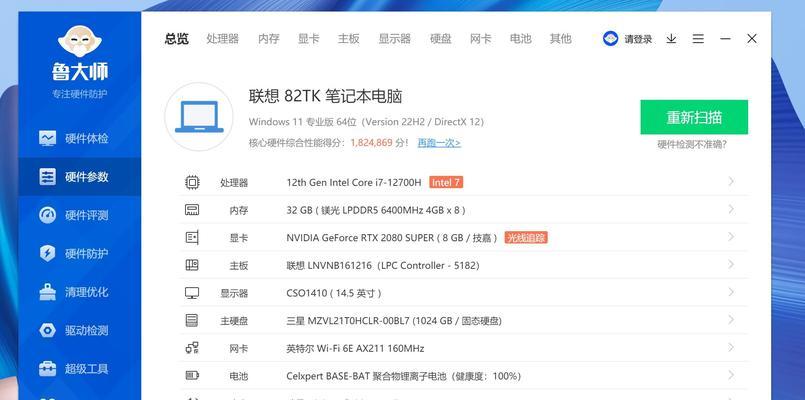Open 清理优化 broom icon
Screen dimensions: 805x400
pyautogui.click(x=47, y=292)
